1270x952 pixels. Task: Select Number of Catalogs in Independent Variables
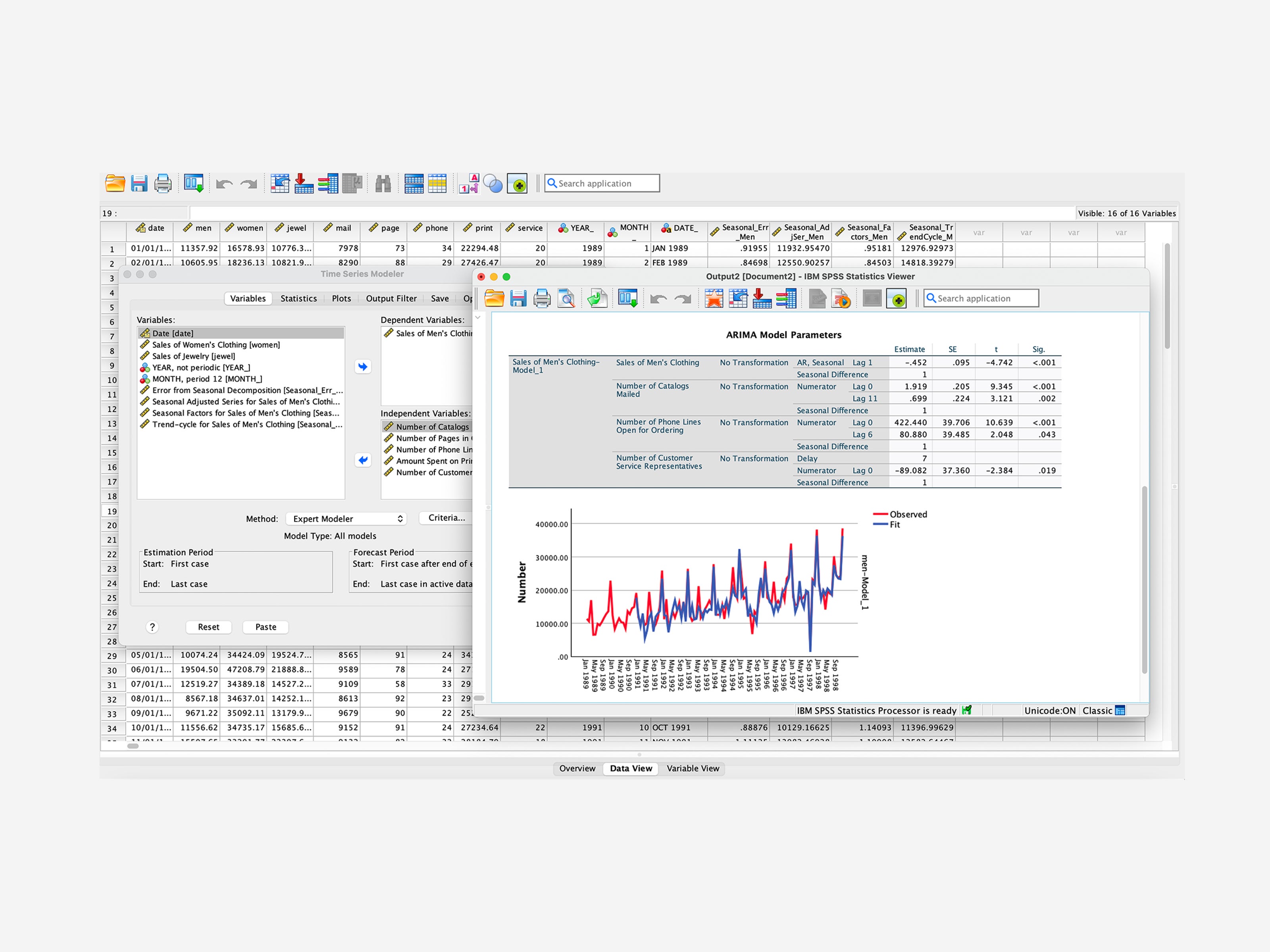427,427
